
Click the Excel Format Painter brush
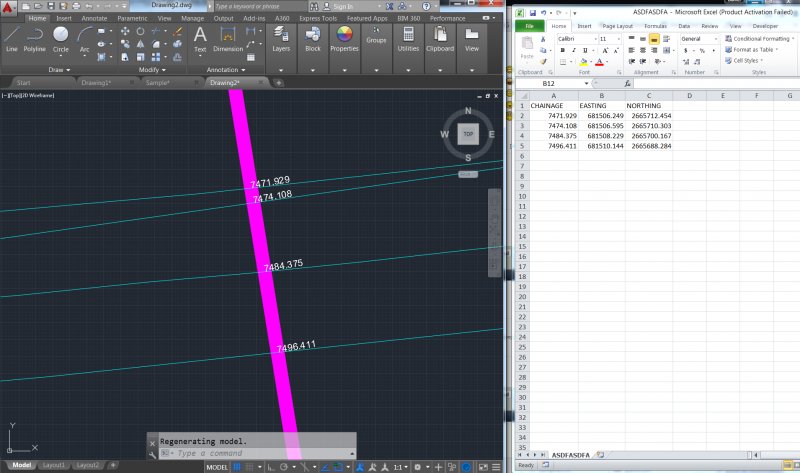tap(543, 61)
